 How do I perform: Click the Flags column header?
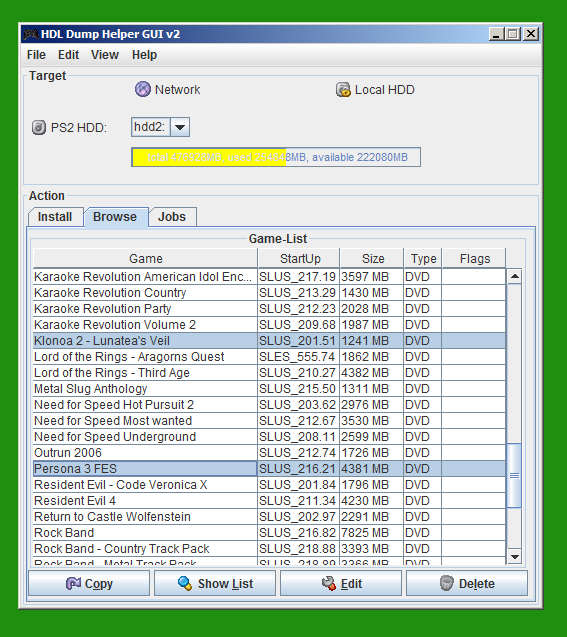[x=474, y=259]
